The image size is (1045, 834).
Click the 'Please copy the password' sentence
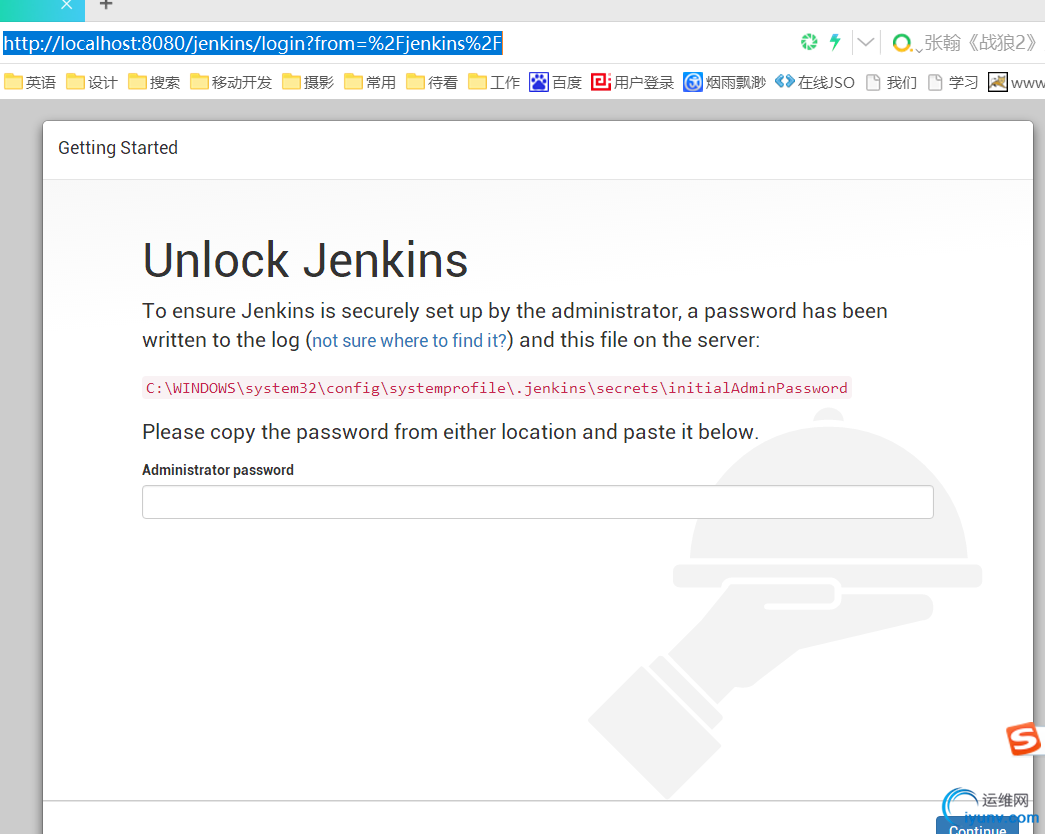click(451, 432)
